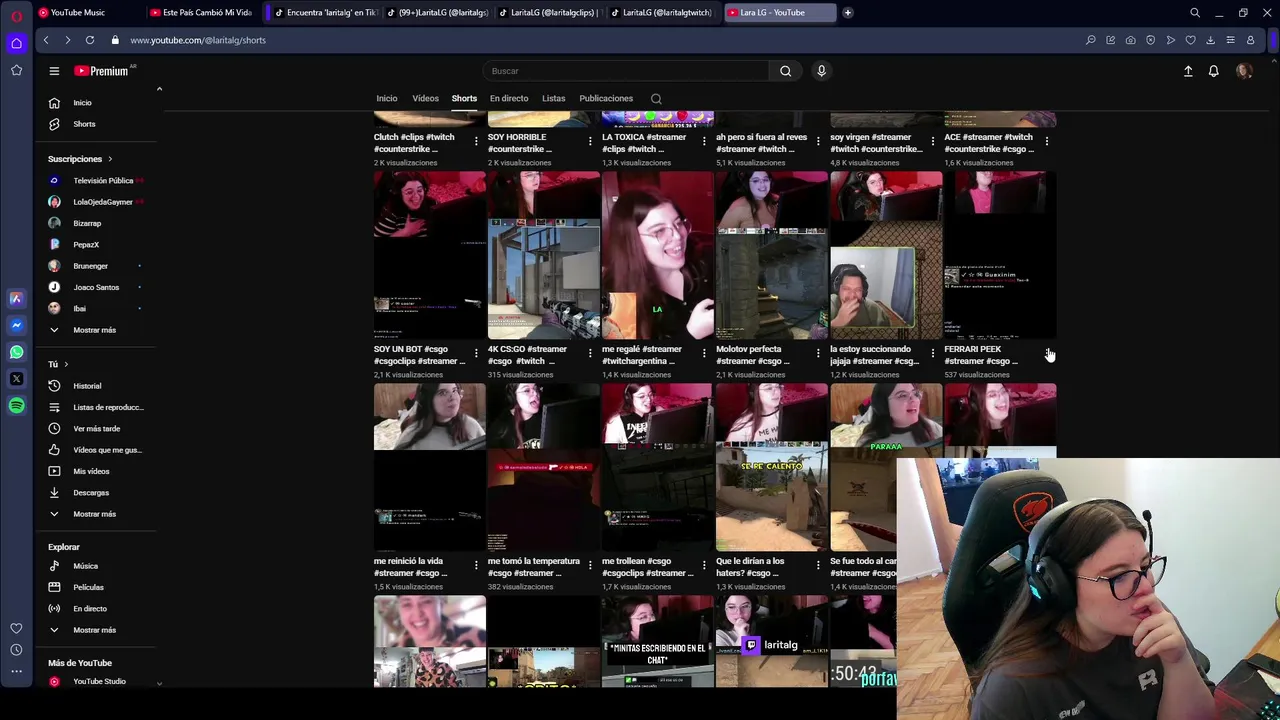Click the search magnifier button beside Buscar
The width and height of the screenshot is (1280, 720).
click(785, 71)
